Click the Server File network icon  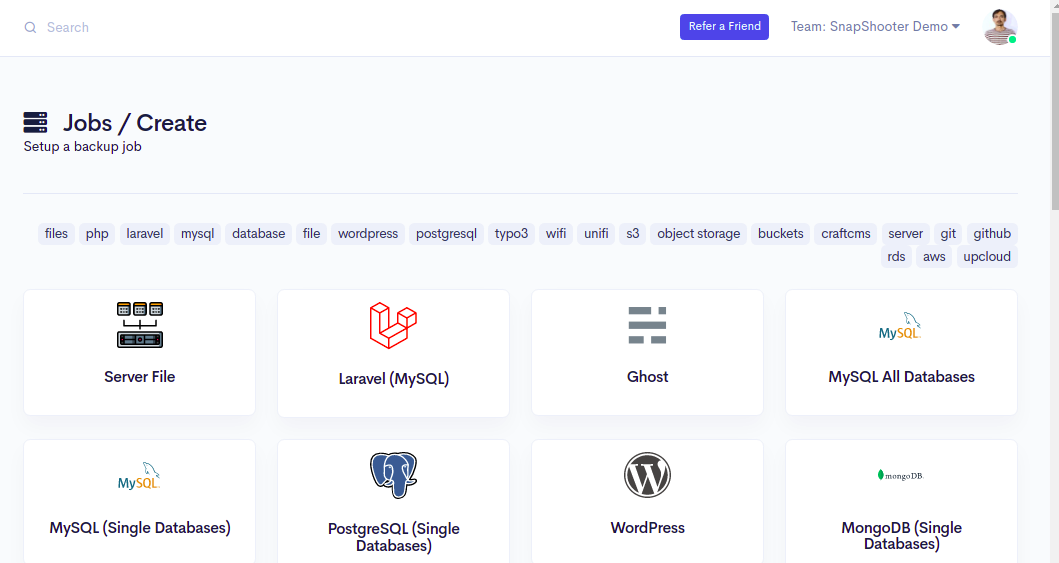pyautogui.click(x=140, y=325)
